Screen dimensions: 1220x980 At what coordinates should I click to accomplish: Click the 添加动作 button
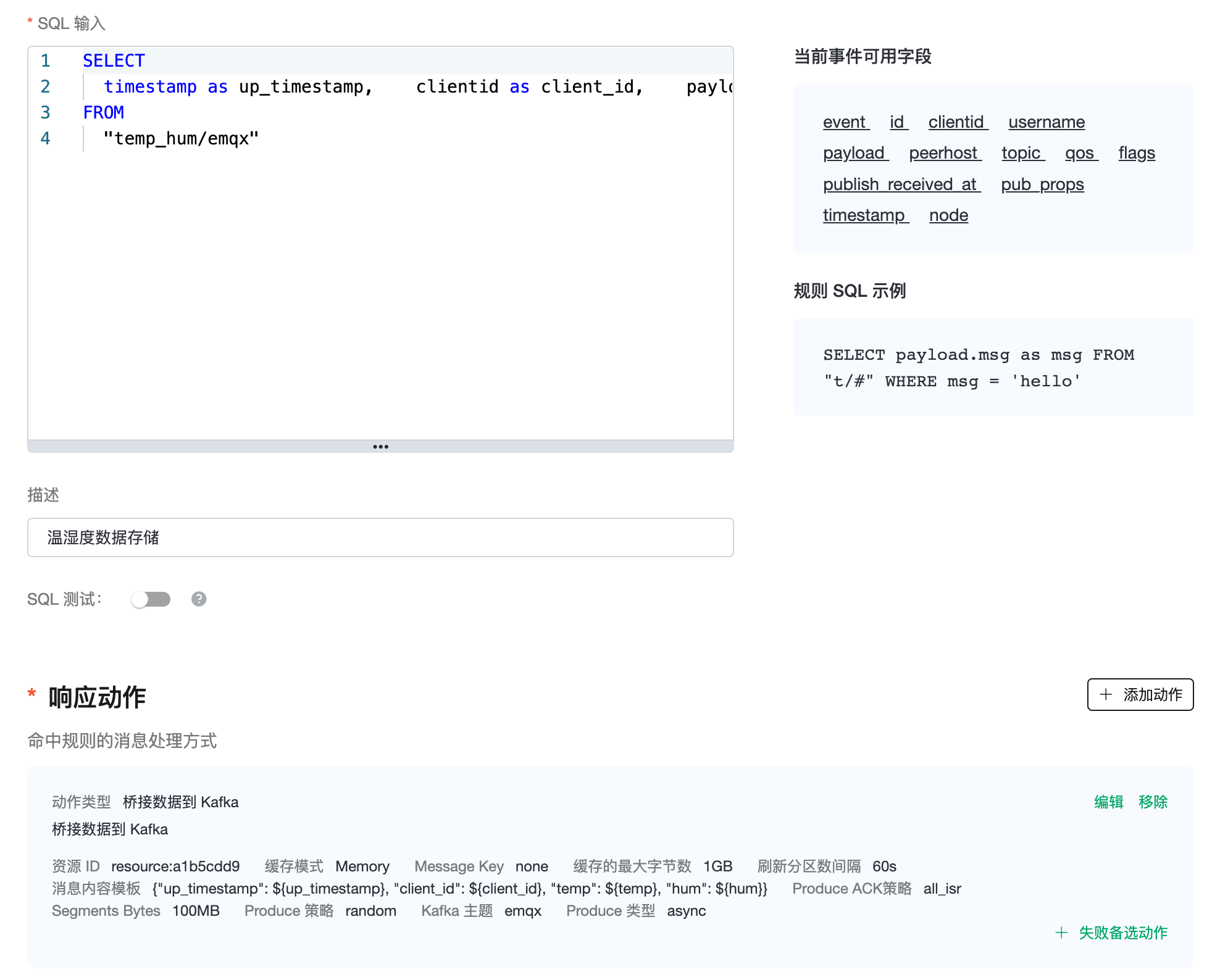point(1140,695)
